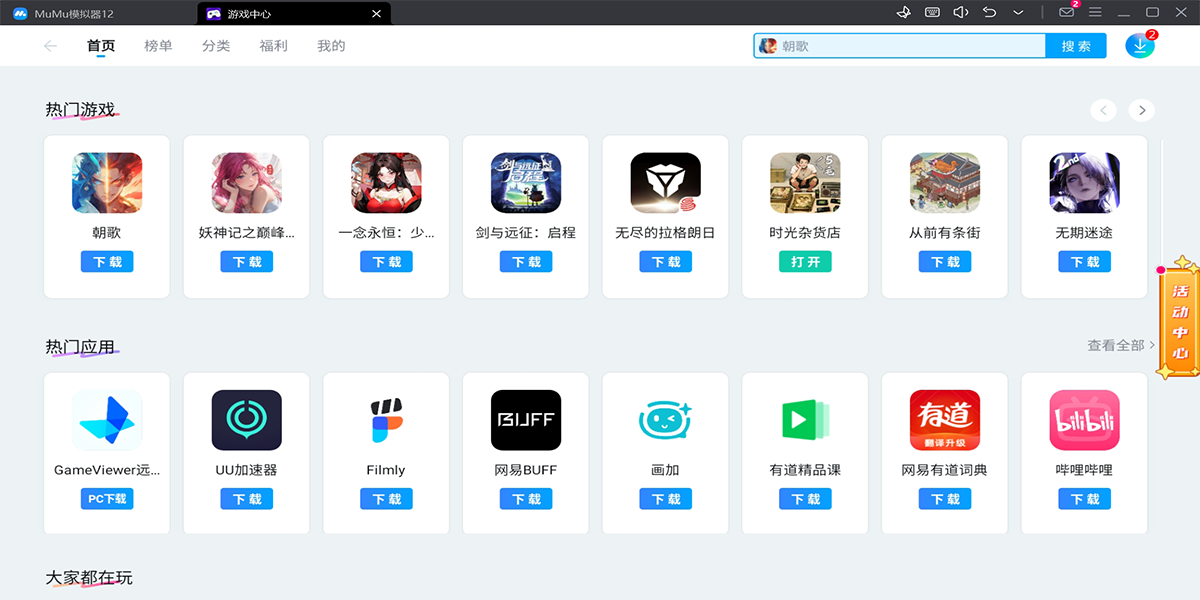Click the bilibili app icon
Screen dimensions: 1200x600
point(1084,420)
